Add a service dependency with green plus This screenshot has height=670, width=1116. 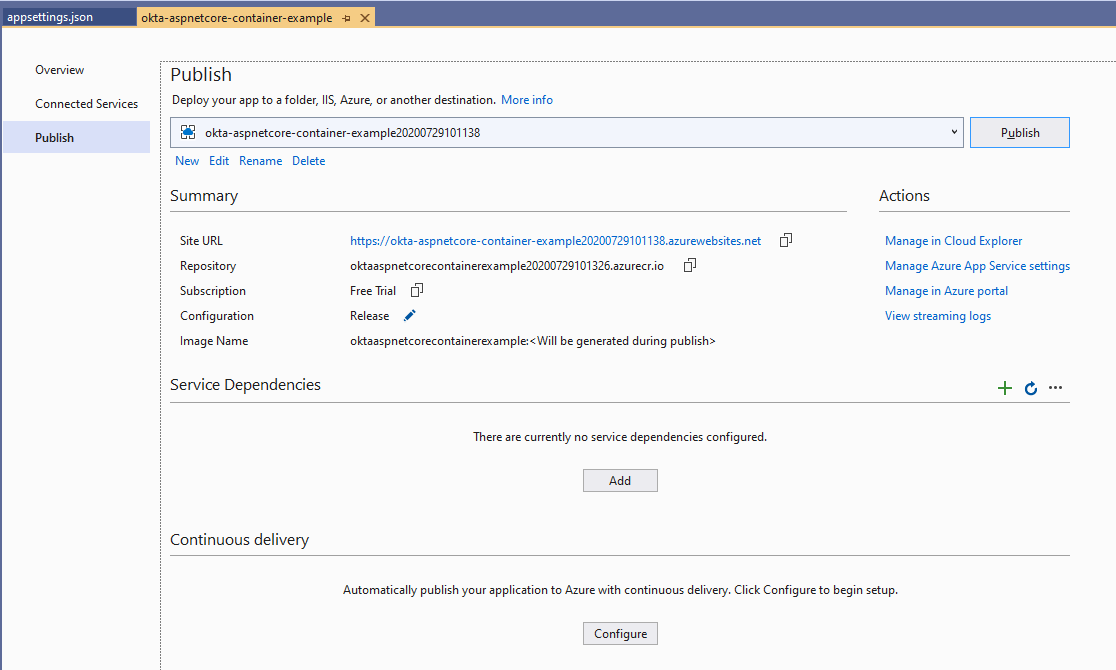click(x=1005, y=388)
